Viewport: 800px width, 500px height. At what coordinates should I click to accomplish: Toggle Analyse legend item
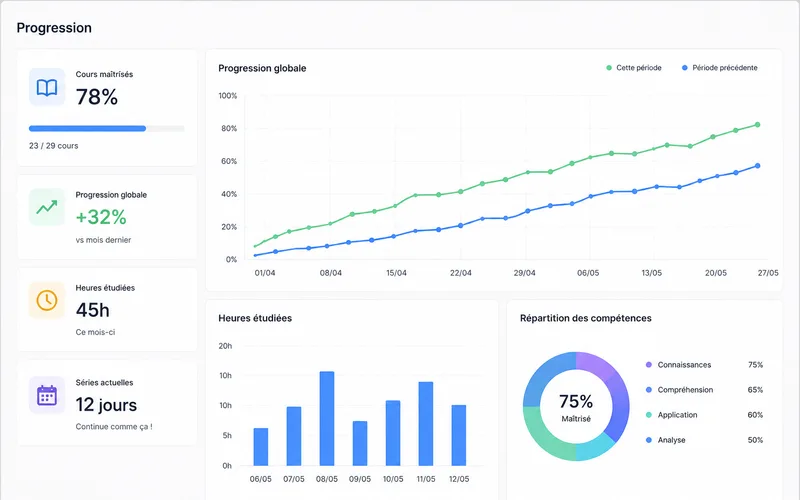pyautogui.click(x=666, y=440)
